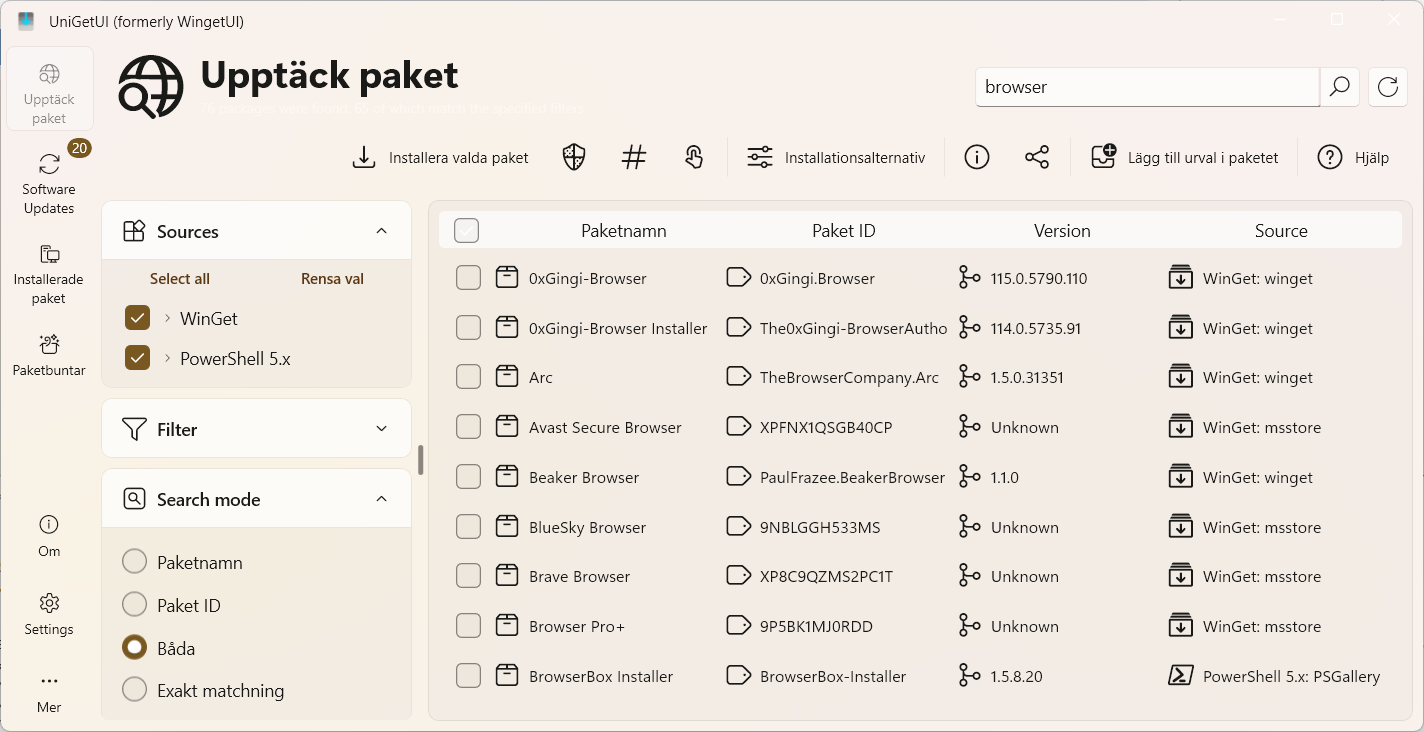Enable interactive installation icon
Image resolution: width=1424 pixels, height=732 pixels.
[693, 157]
